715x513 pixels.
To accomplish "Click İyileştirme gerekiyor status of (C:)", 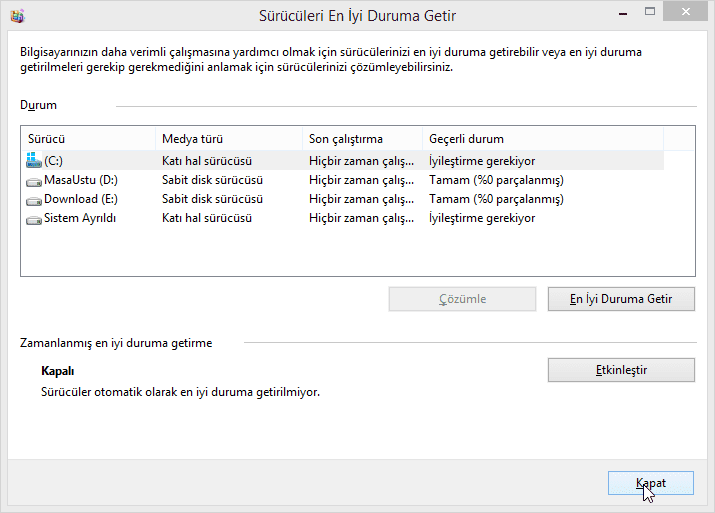I will [482, 161].
